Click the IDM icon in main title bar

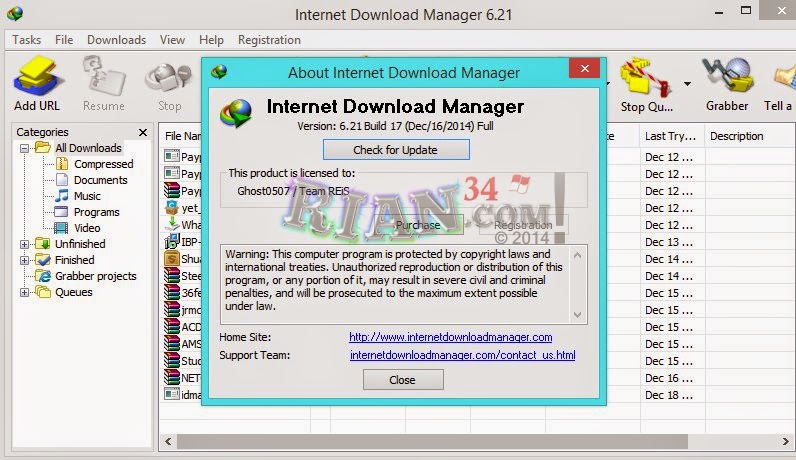(x=15, y=14)
